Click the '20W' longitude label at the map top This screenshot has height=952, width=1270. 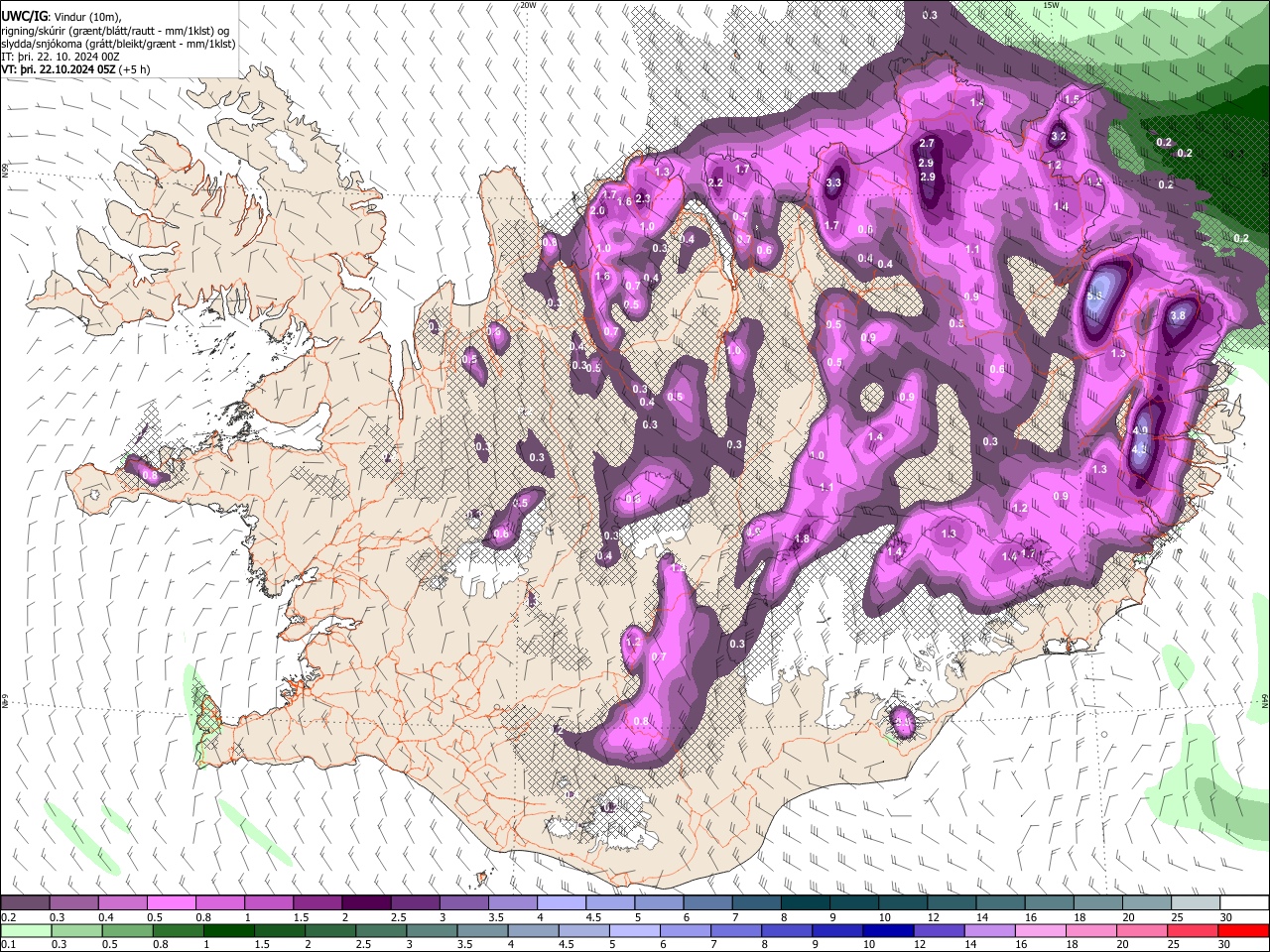pyautogui.click(x=528, y=5)
